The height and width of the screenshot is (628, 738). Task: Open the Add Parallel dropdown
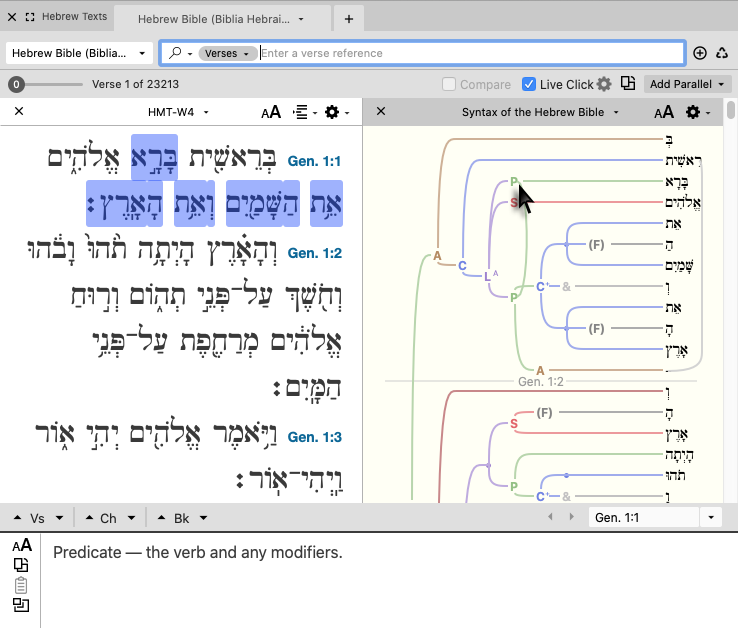coord(688,85)
